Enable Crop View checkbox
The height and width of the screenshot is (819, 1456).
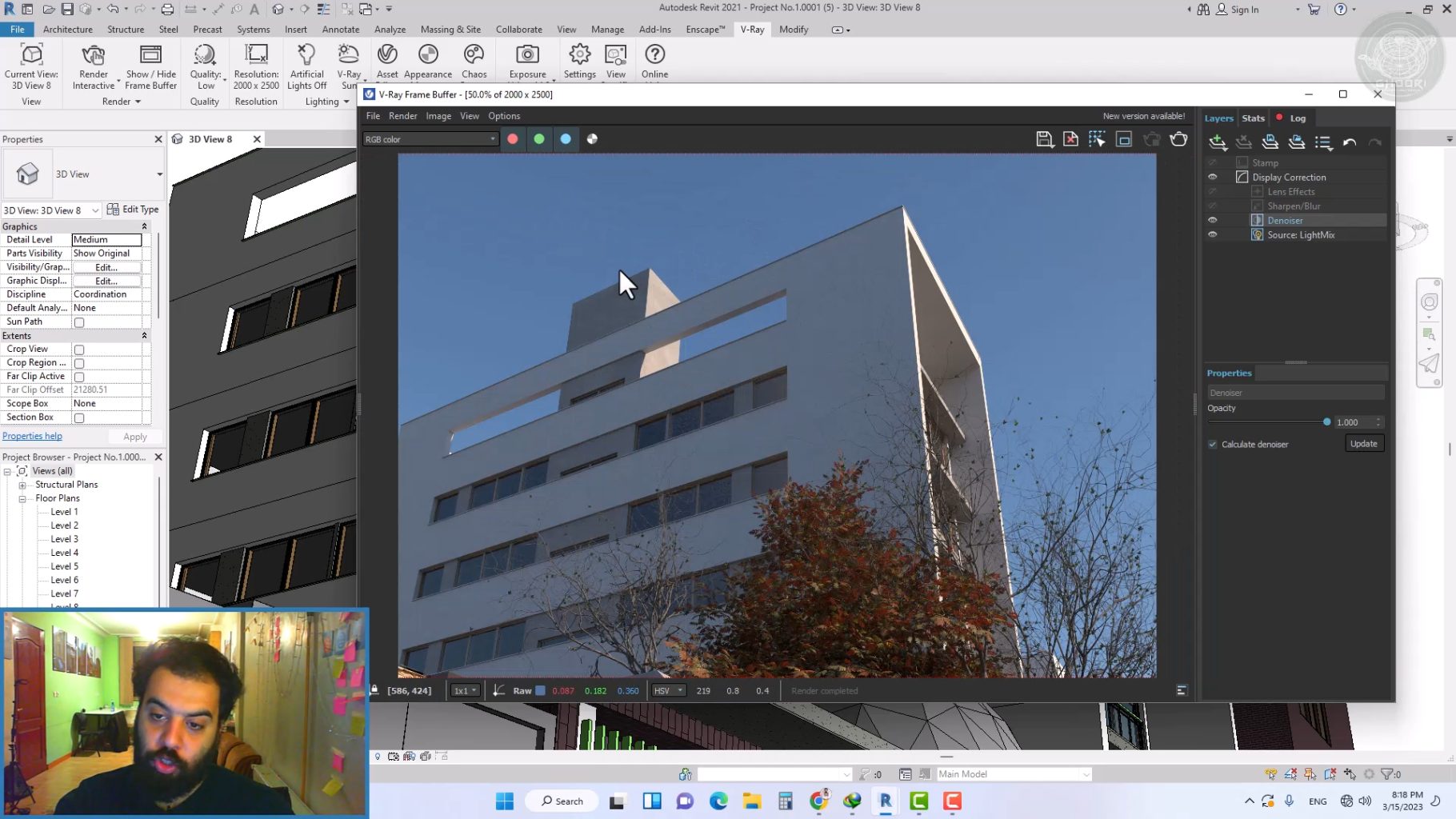[x=79, y=350]
